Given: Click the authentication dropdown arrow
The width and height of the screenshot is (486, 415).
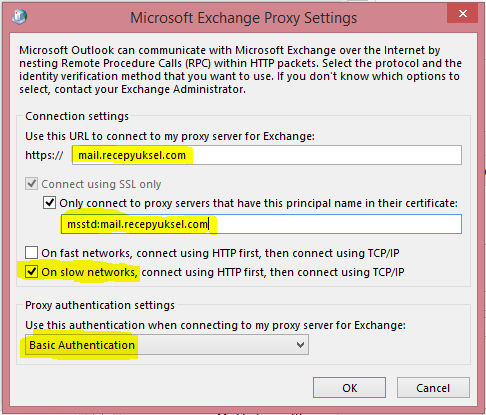Looking at the screenshot, I should [x=300, y=345].
